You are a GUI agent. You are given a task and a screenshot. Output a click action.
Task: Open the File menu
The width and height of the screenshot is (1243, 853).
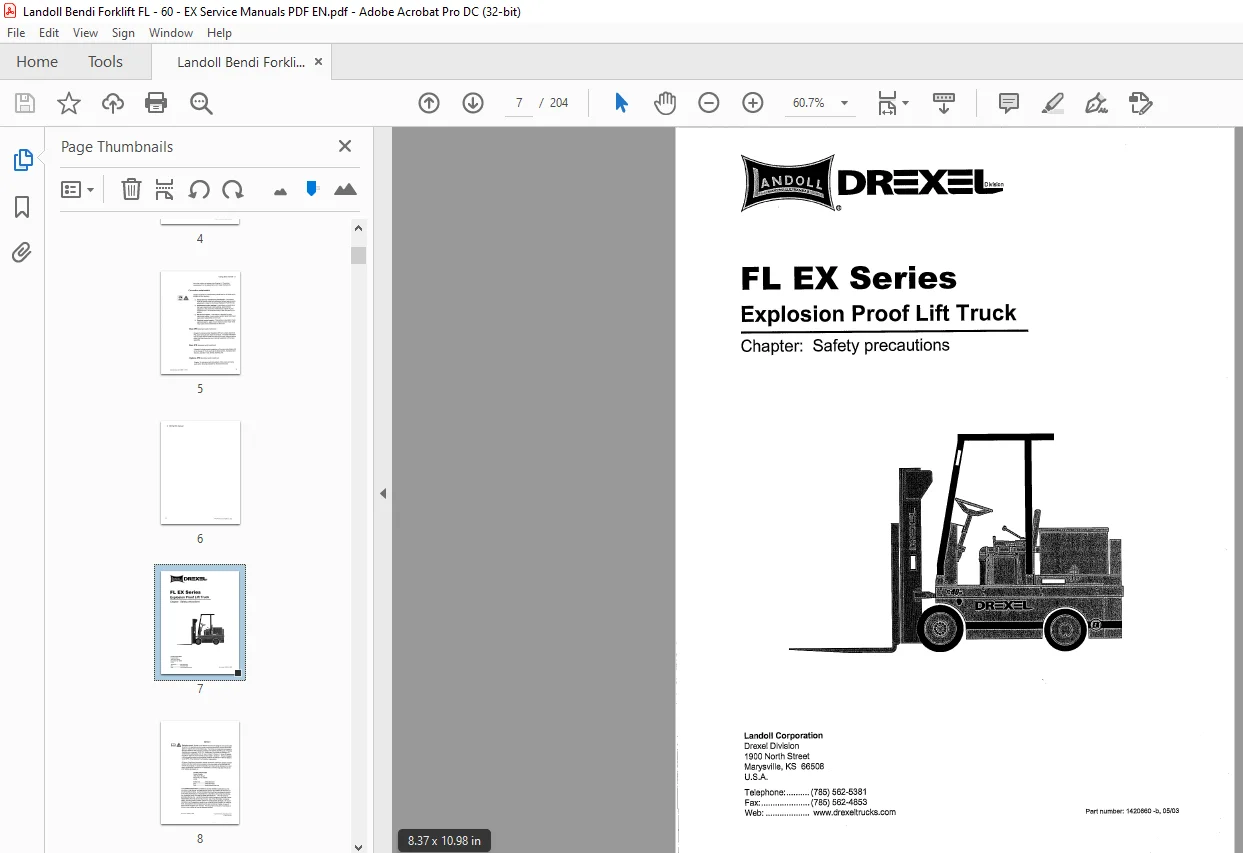16,33
